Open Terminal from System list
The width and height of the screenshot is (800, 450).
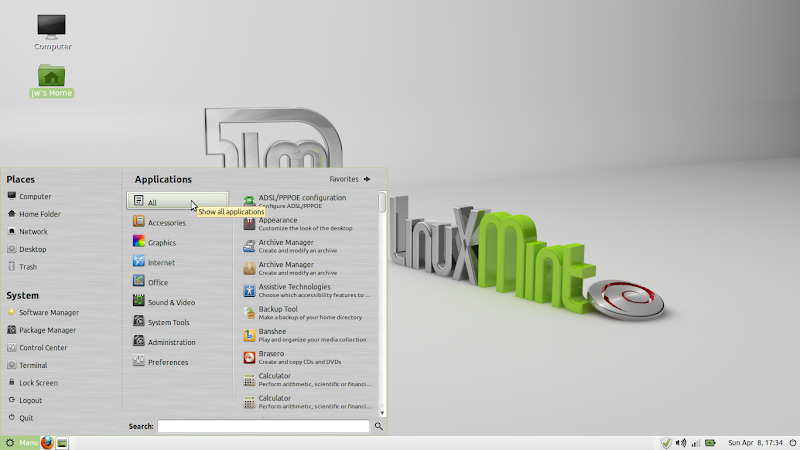click(x=27, y=365)
